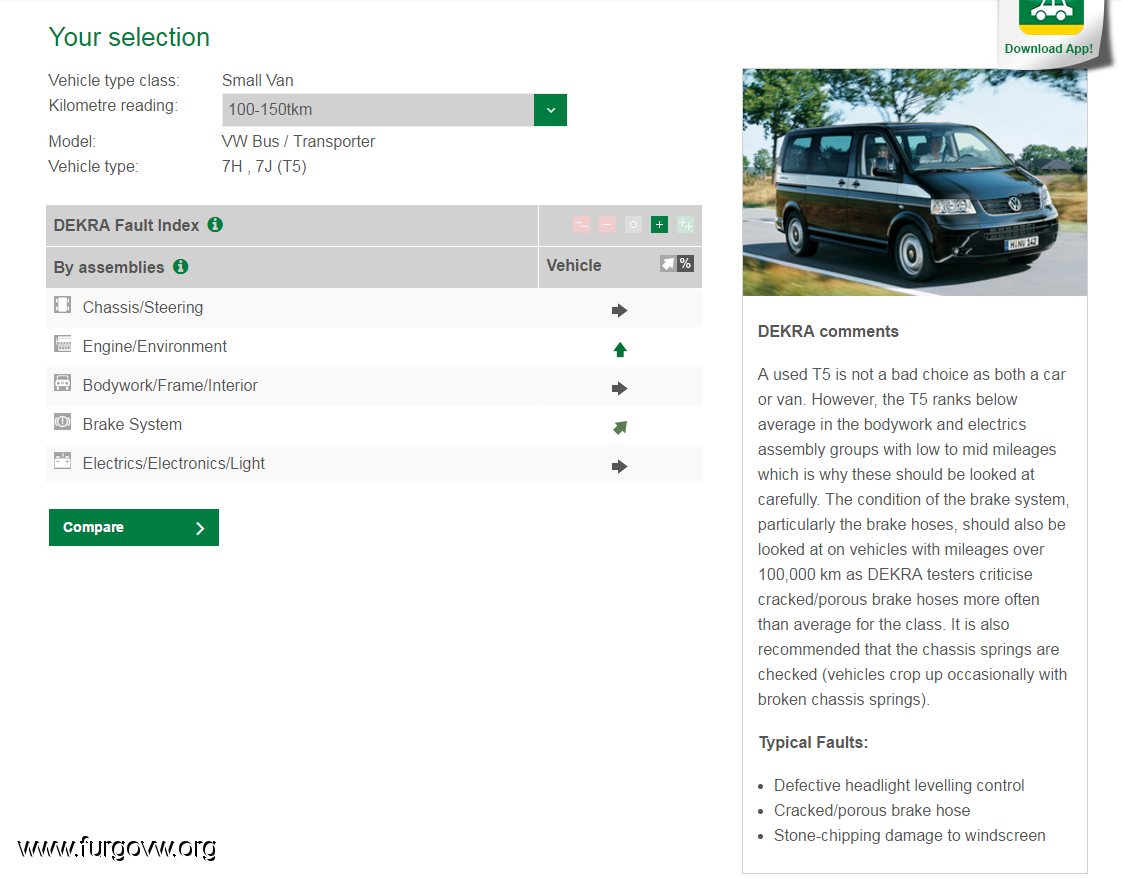Image resolution: width=1122 pixels, height=878 pixels.
Task: Click the "Electrics/Electronics/Light" row label
Action: point(174,464)
